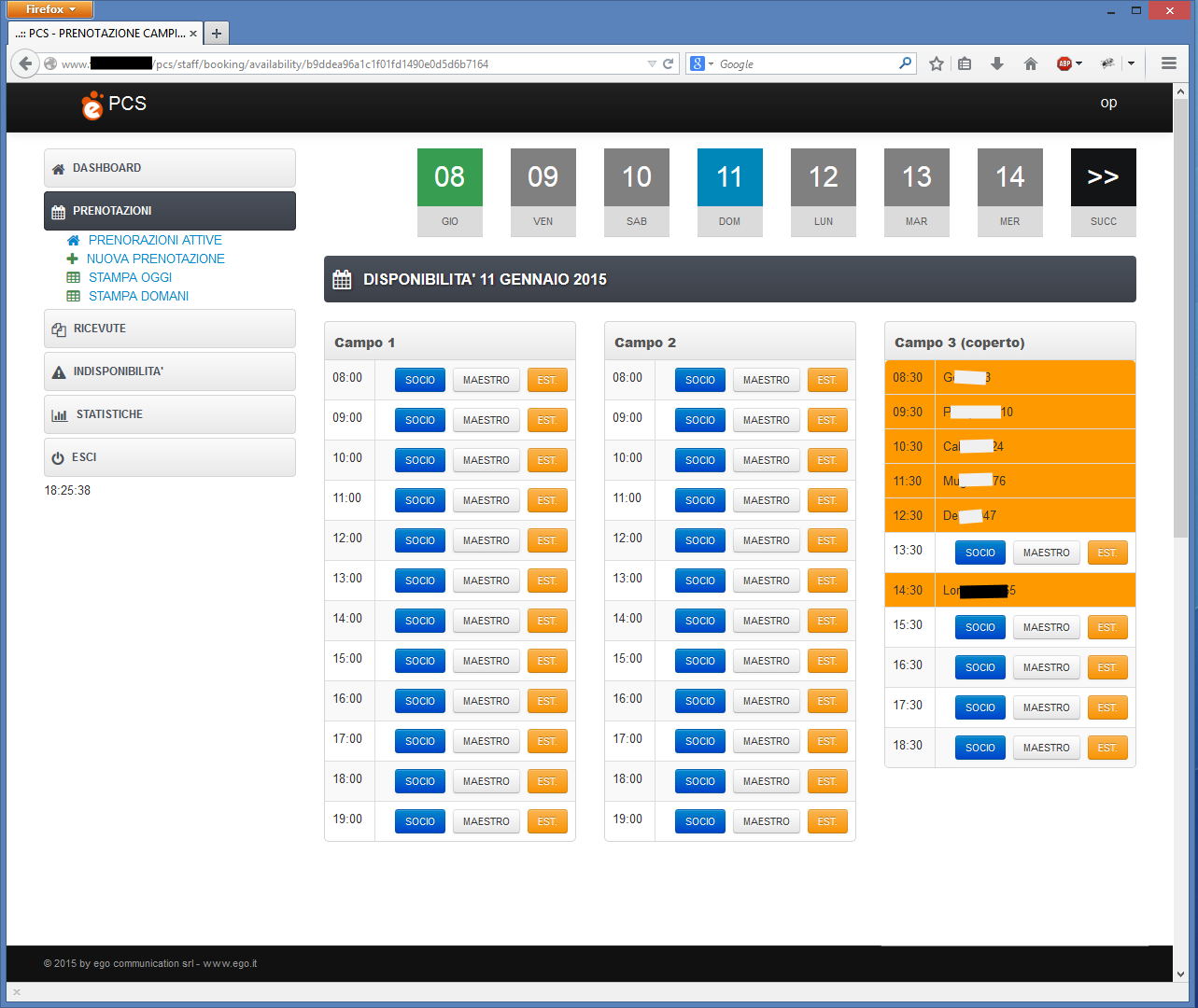Open Prenorazioni Attive link
This screenshot has height=1008, width=1198.
(x=155, y=240)
